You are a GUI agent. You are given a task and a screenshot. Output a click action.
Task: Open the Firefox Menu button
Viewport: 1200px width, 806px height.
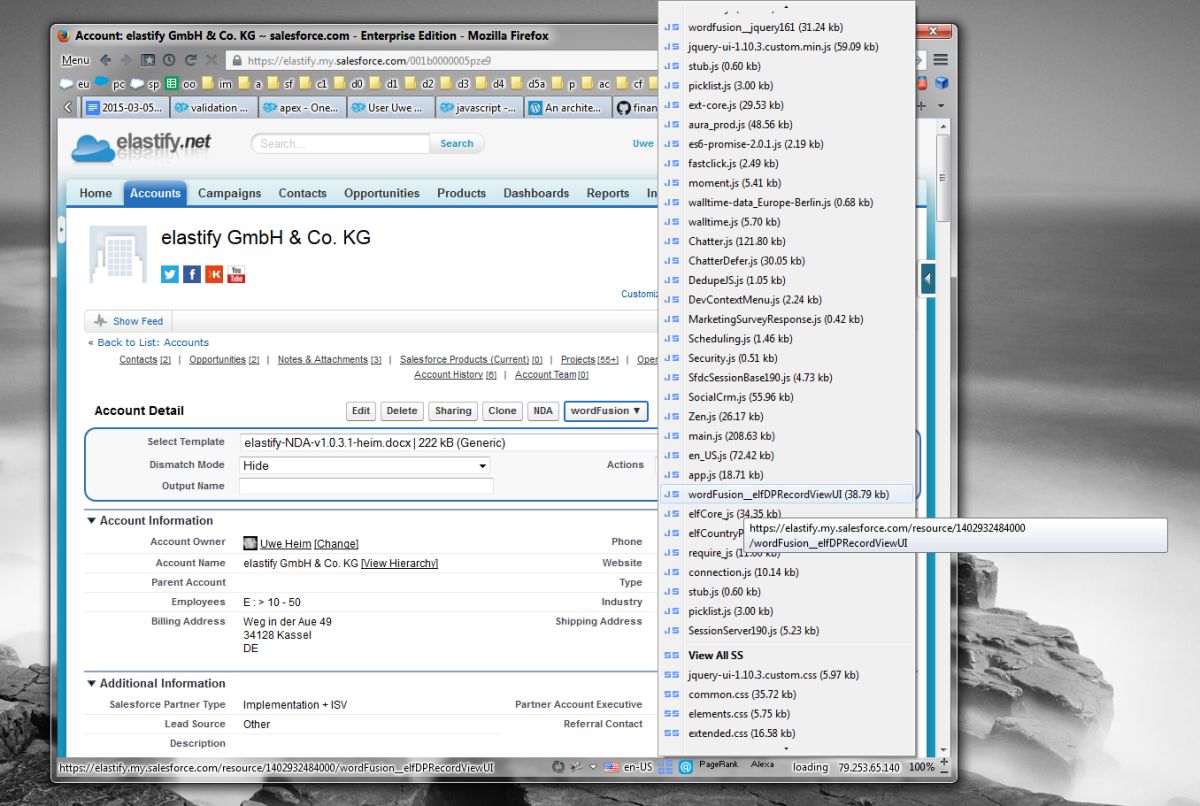(75, 60)
